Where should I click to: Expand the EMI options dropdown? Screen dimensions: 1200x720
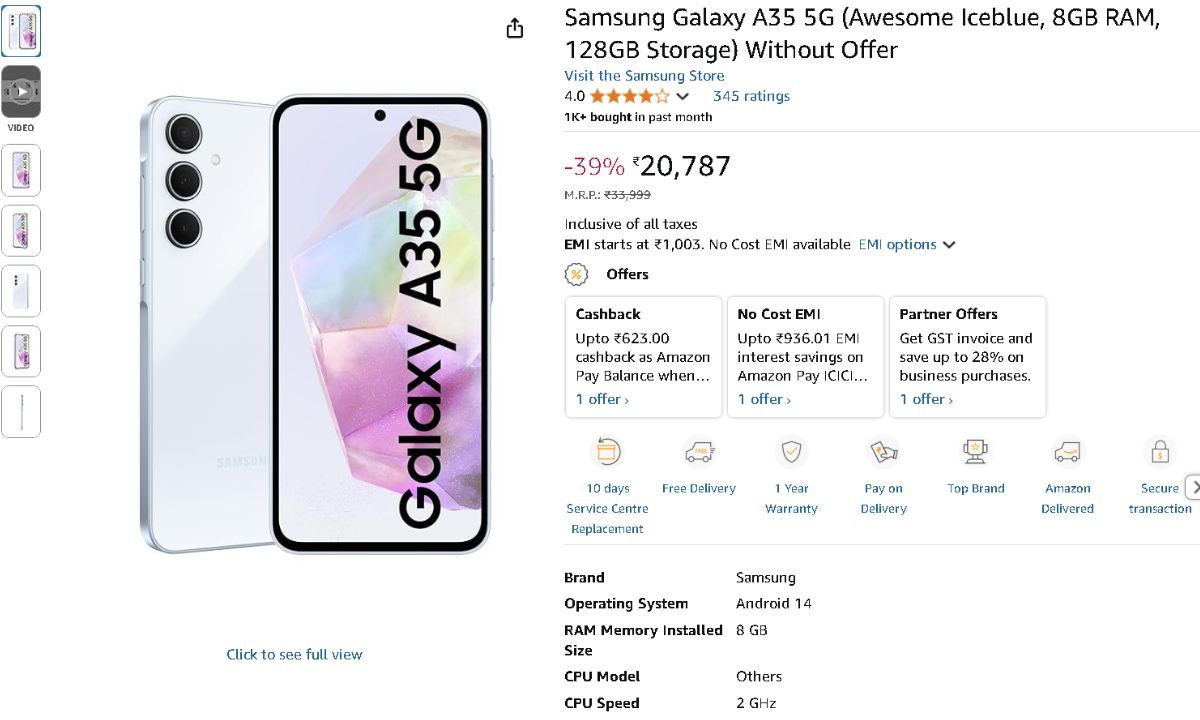tap(907, 245)
